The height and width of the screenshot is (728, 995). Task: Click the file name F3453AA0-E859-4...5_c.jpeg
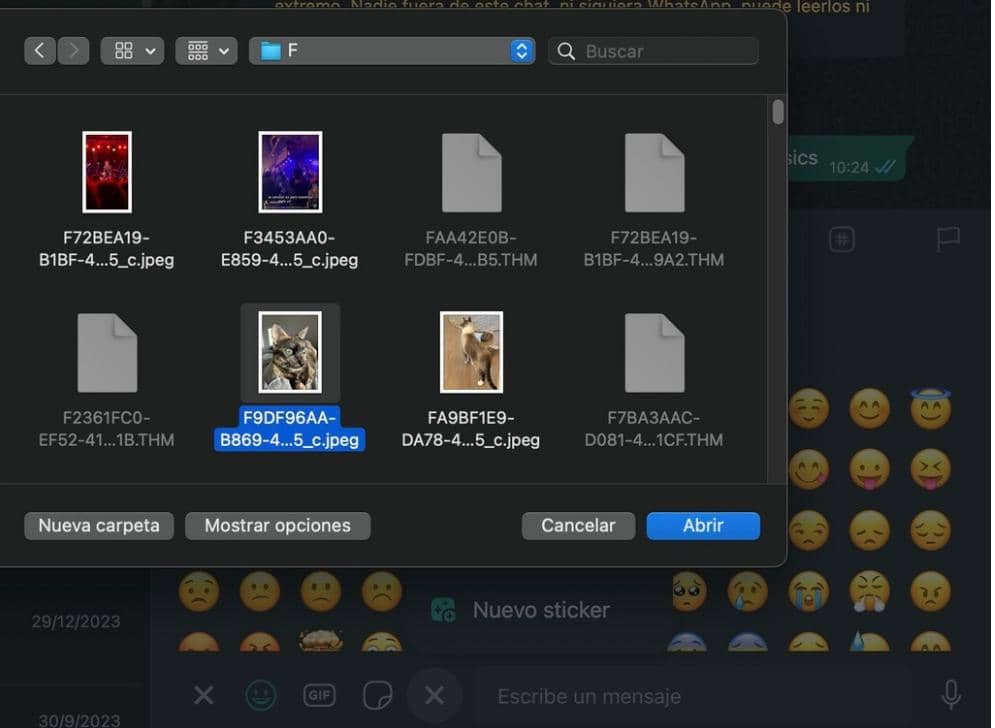289,249
